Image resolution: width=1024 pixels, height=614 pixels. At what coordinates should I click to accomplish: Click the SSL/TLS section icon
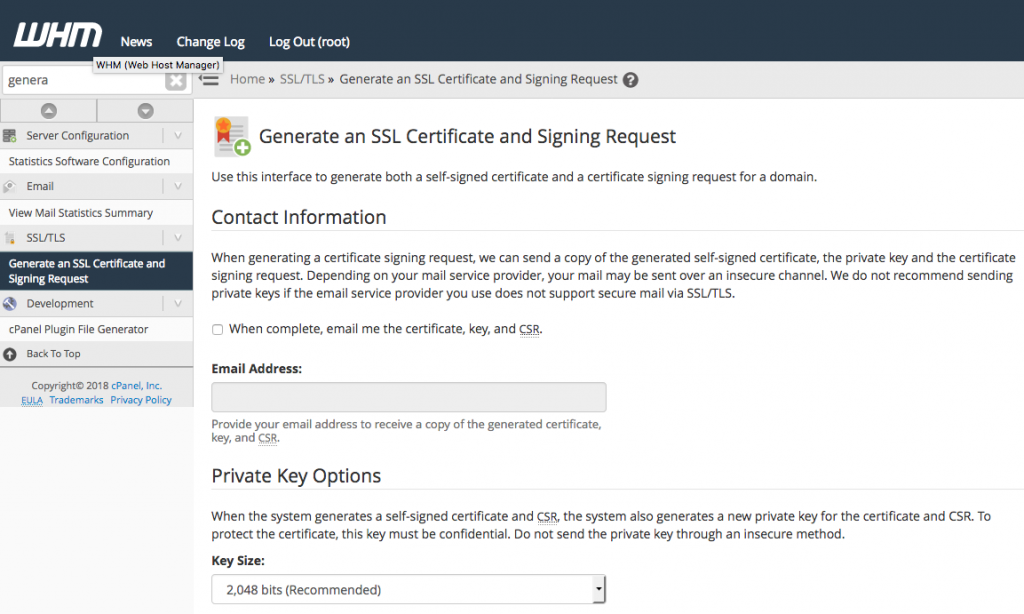tap(10, 238)
